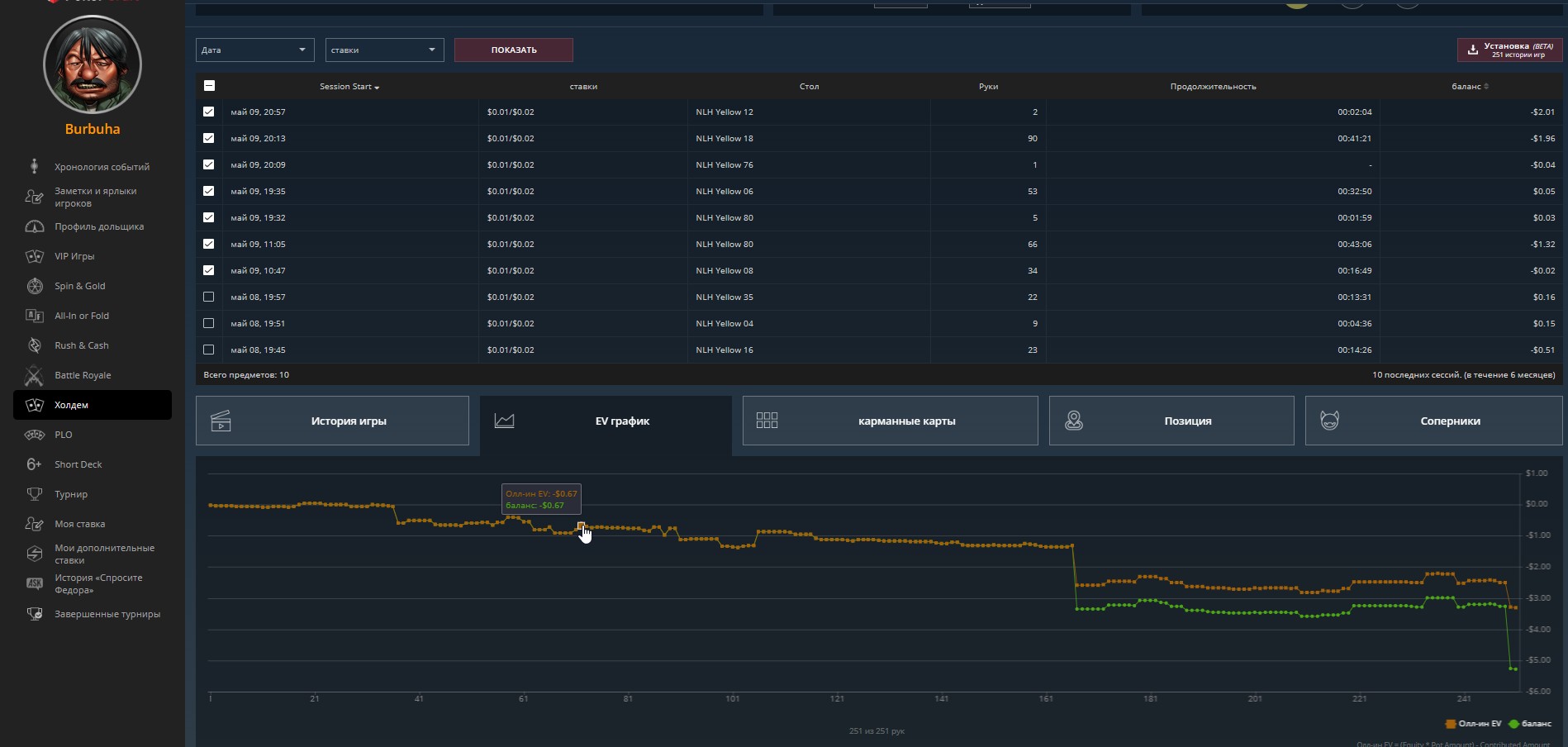Open the Дата dropdown
Viewport: 1568px width, 747px height.
click(x=254, y=50)
